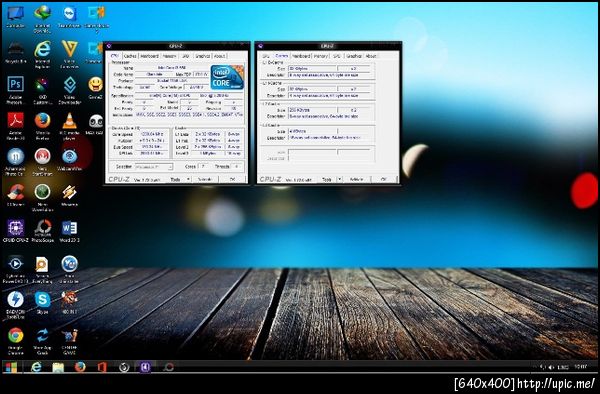The height and width of the screenshot is (394, 600).
Task: Open Firefox from the taskbar
Action: click(x=80, y=368)
